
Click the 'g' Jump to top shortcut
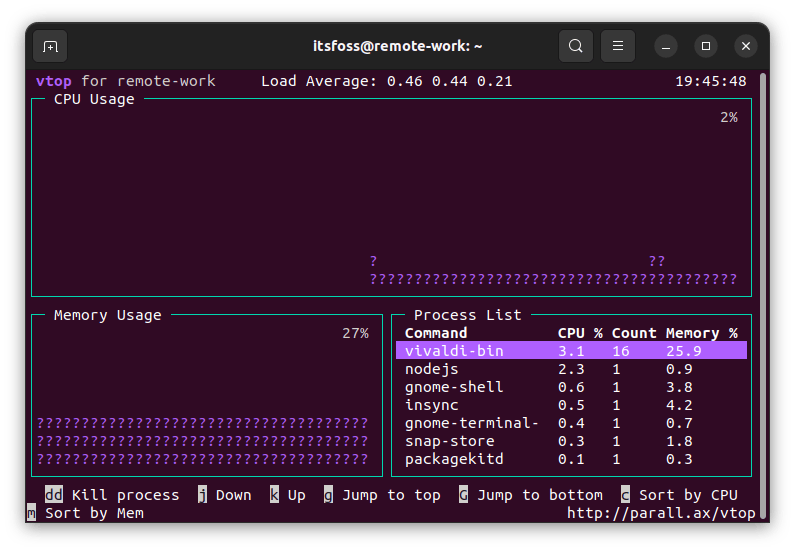coord(328,495)
